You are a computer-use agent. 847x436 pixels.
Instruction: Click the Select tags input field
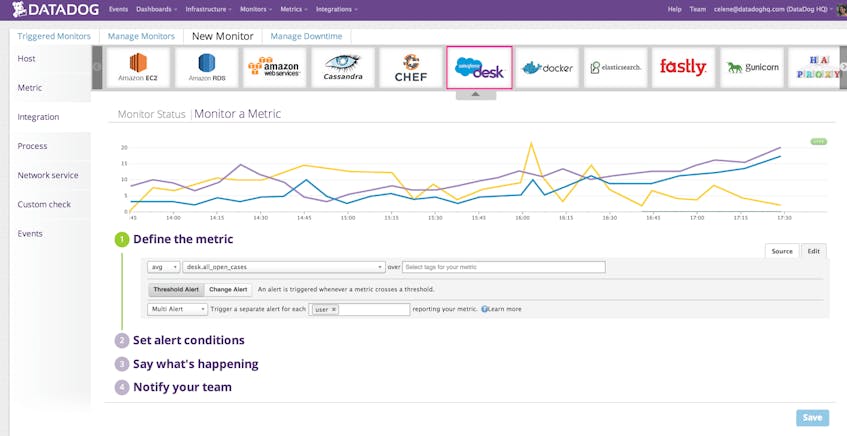click(x=503, y=267)
